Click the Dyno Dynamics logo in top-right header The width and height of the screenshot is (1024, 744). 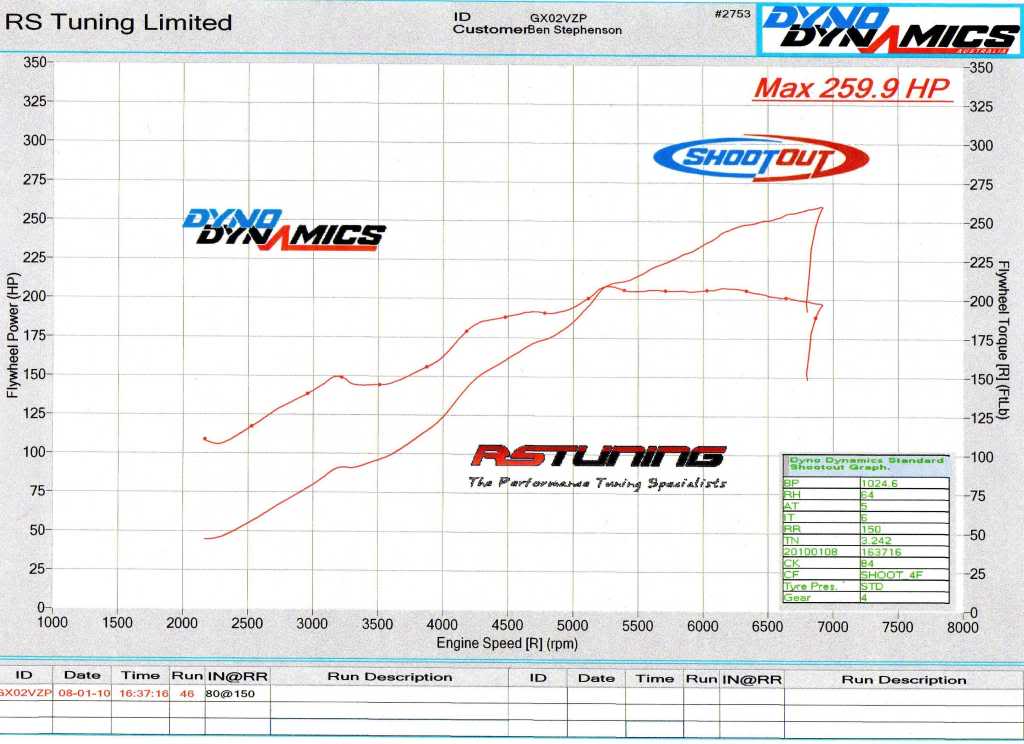pyautogui.click(x=889, y=28)
